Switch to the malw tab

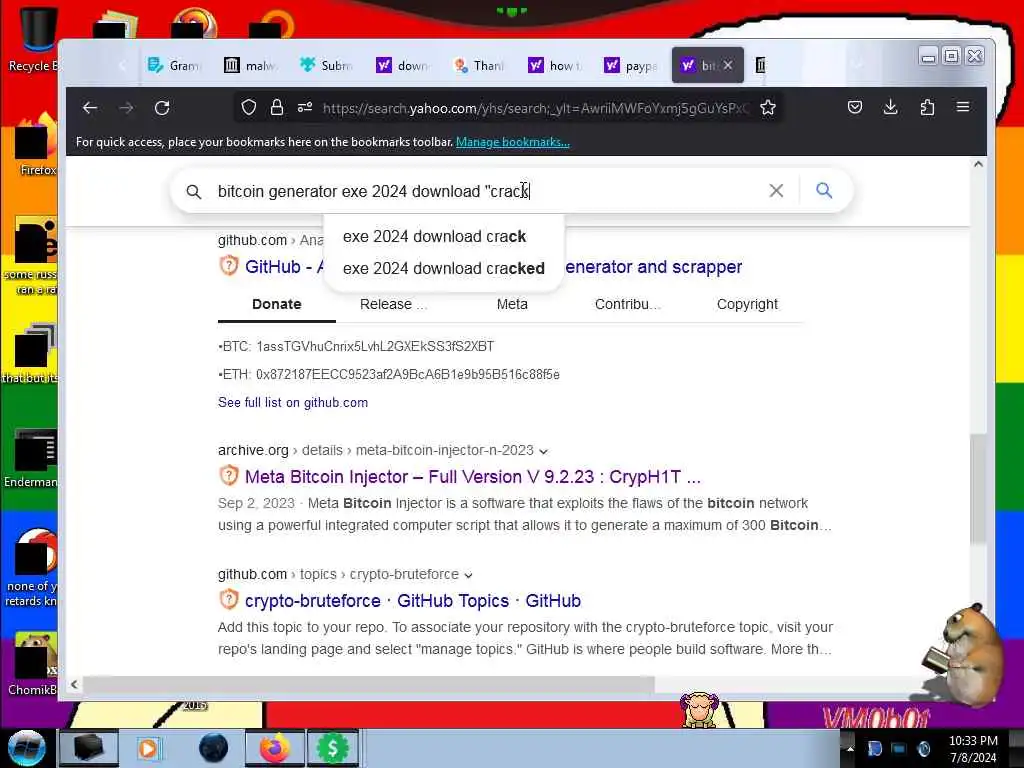(250, 65)
